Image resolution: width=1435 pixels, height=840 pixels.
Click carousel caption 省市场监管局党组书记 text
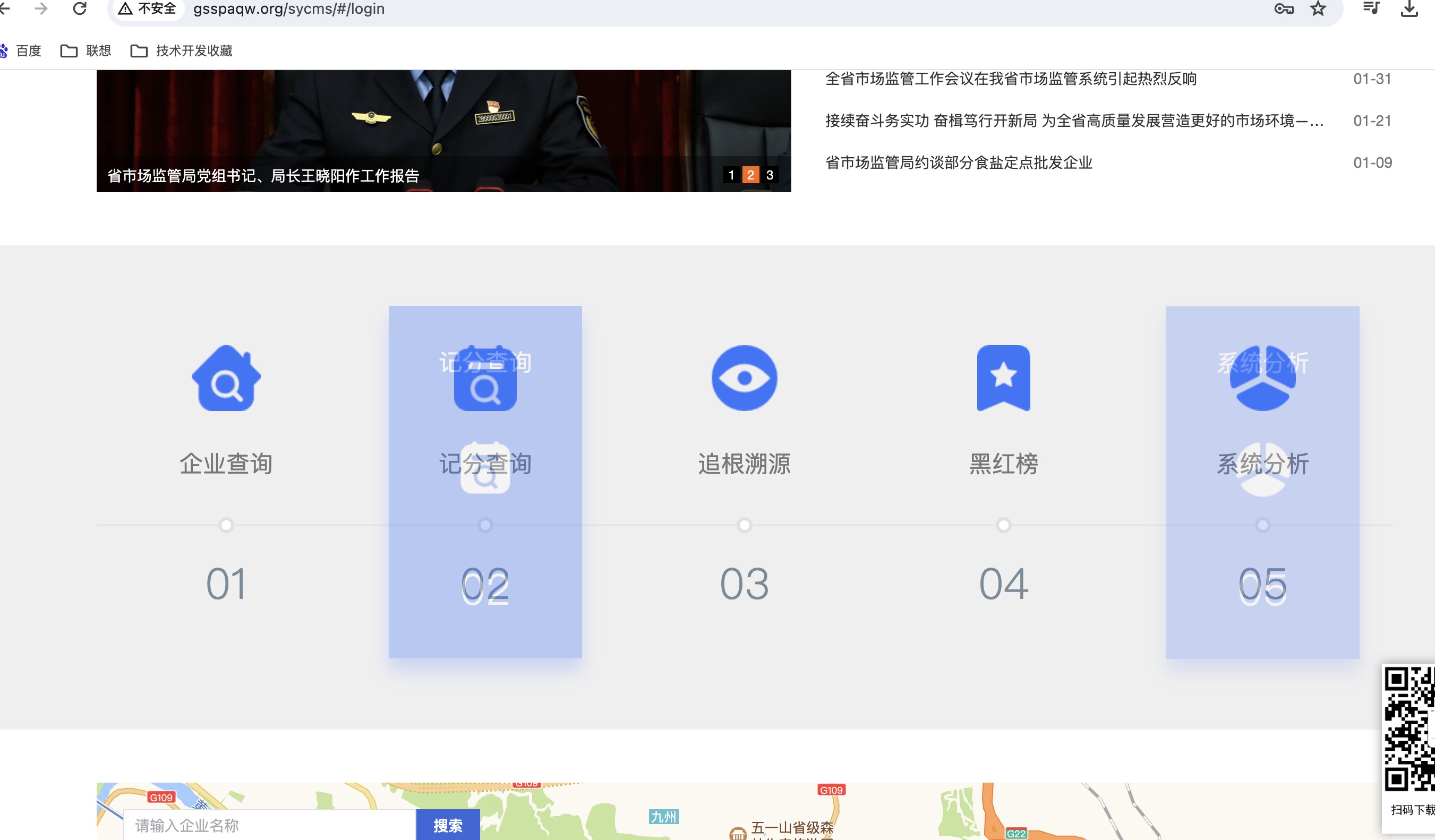coord(263,175)
